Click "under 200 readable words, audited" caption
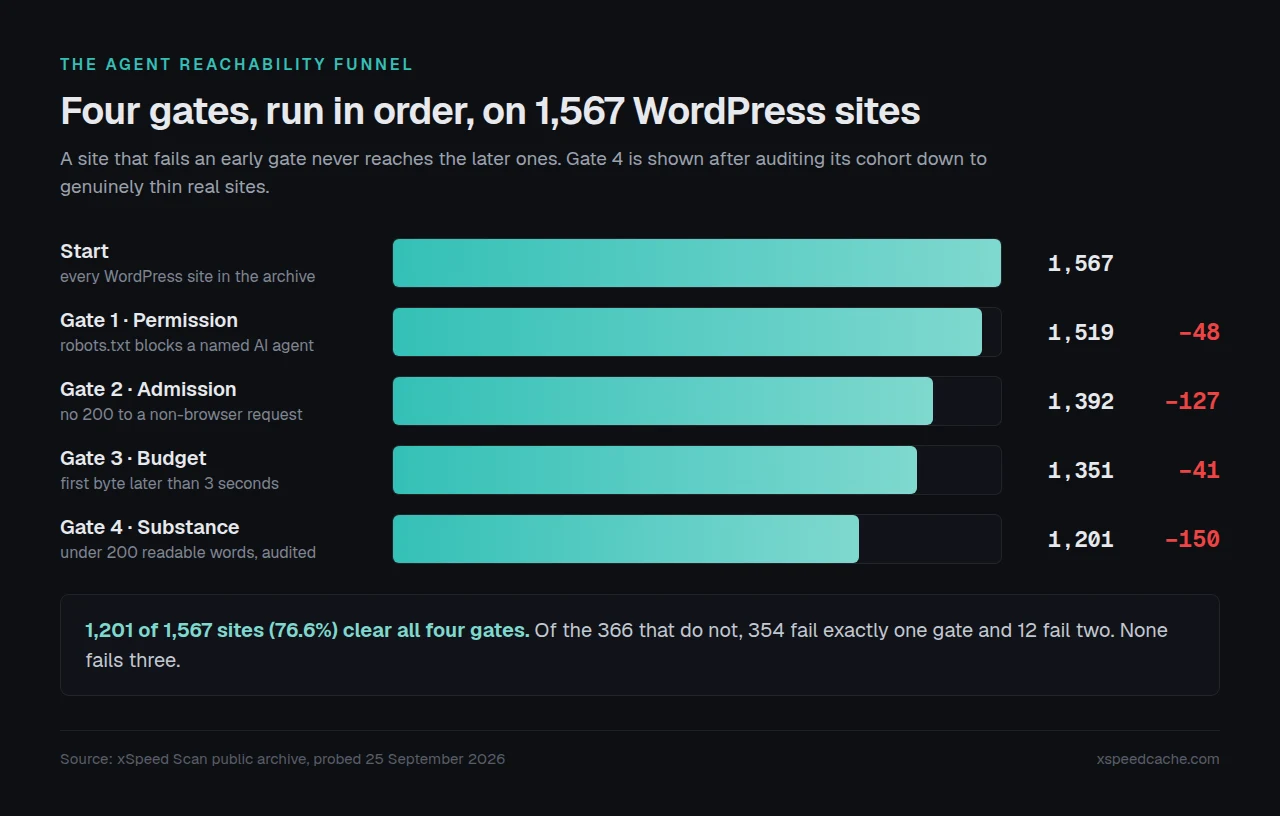Viewport: 1280px width, 816px height. point(188,553)
